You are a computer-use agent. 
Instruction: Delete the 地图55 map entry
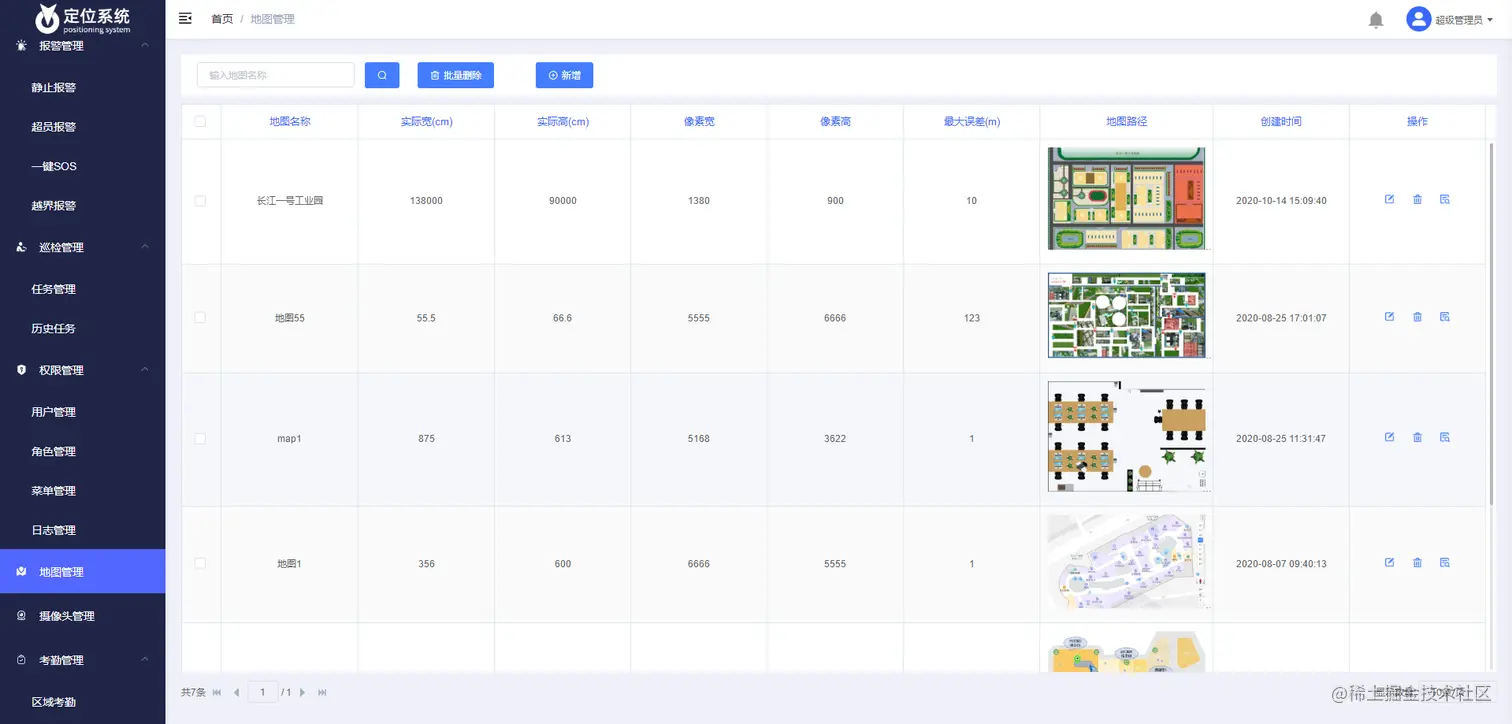[x=1417, y=317]
